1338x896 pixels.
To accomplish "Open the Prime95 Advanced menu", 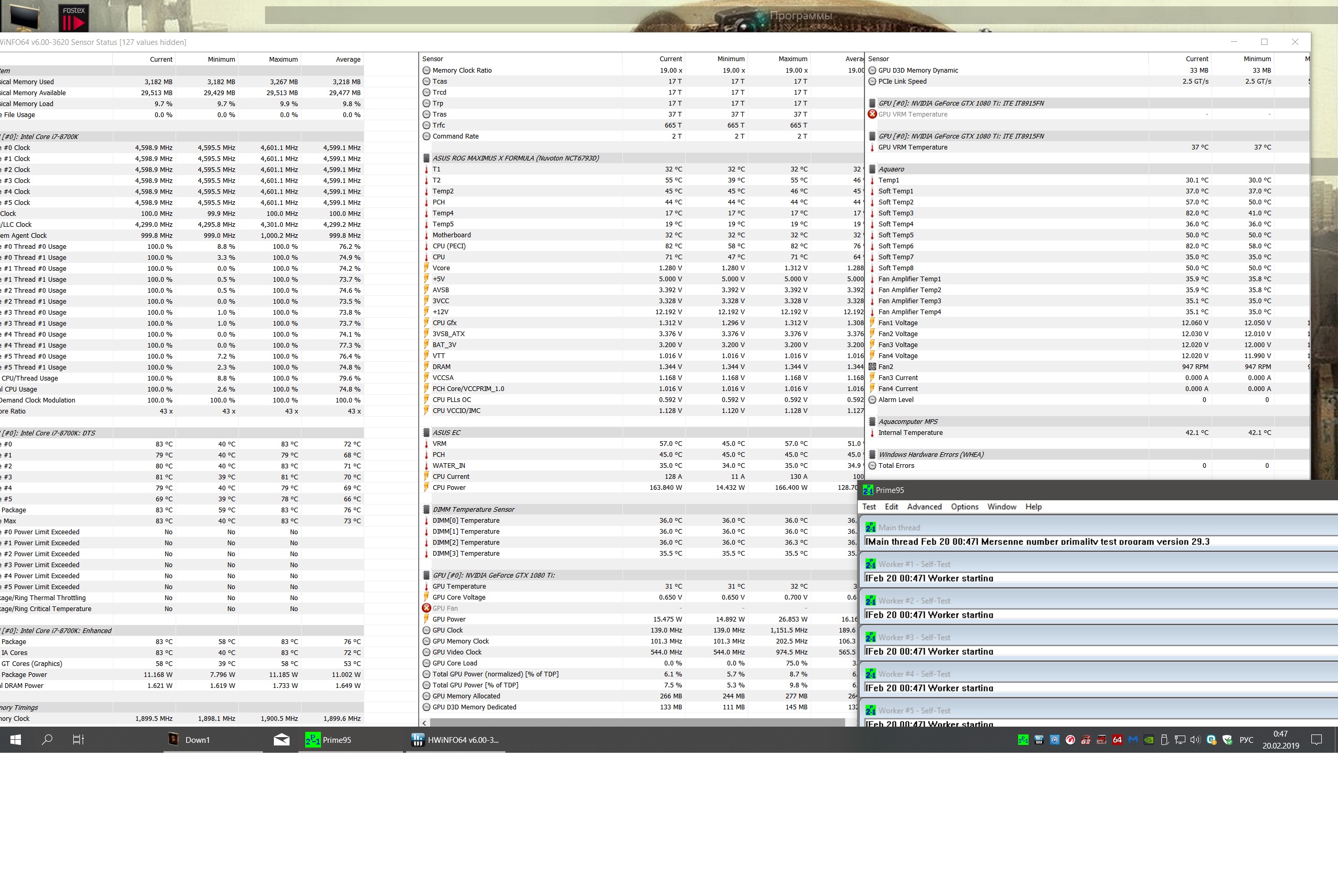I will coord(924,507).
